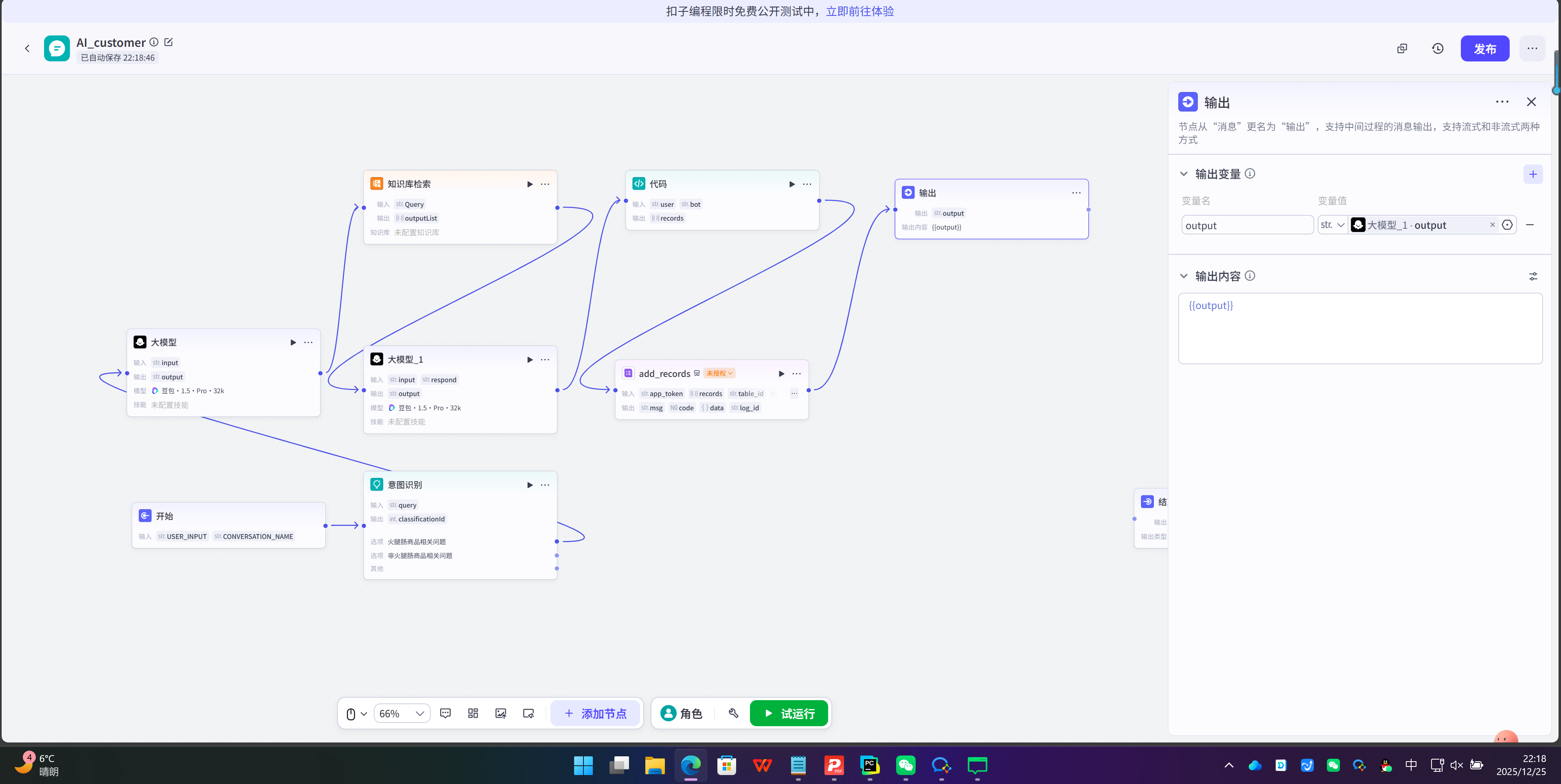Collapse the 输出内容 section
Image resolution: width=1561 pixels, height=784 pixels.
click(x=1184, y=276)
